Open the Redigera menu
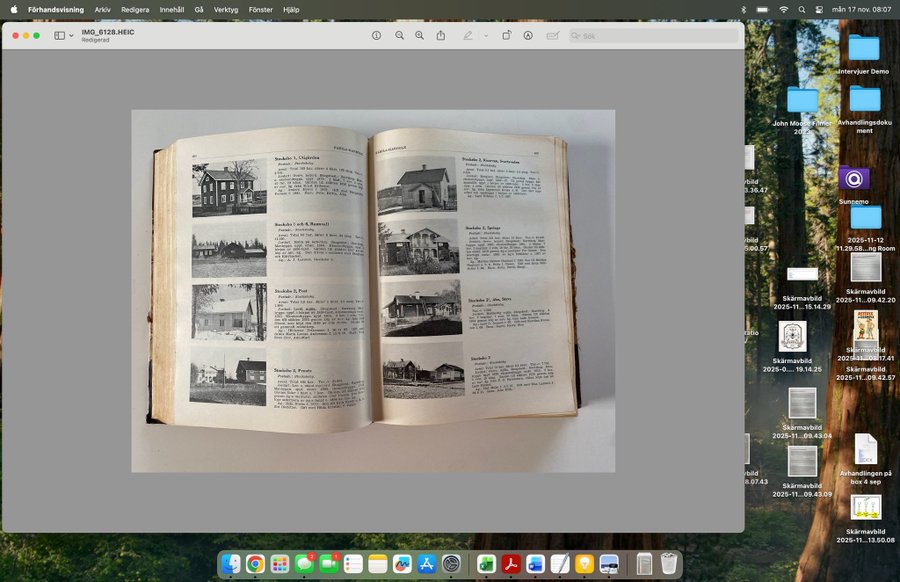 [135, 9]
